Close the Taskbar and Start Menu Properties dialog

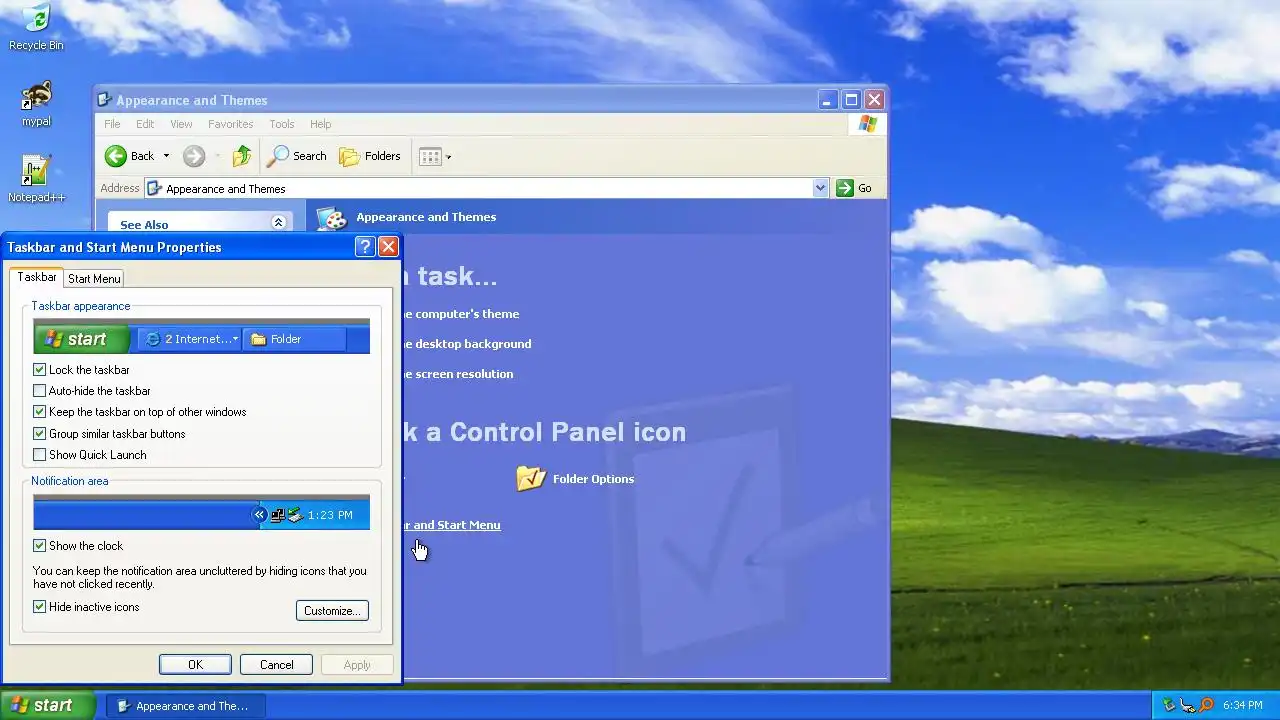point(388,247)
